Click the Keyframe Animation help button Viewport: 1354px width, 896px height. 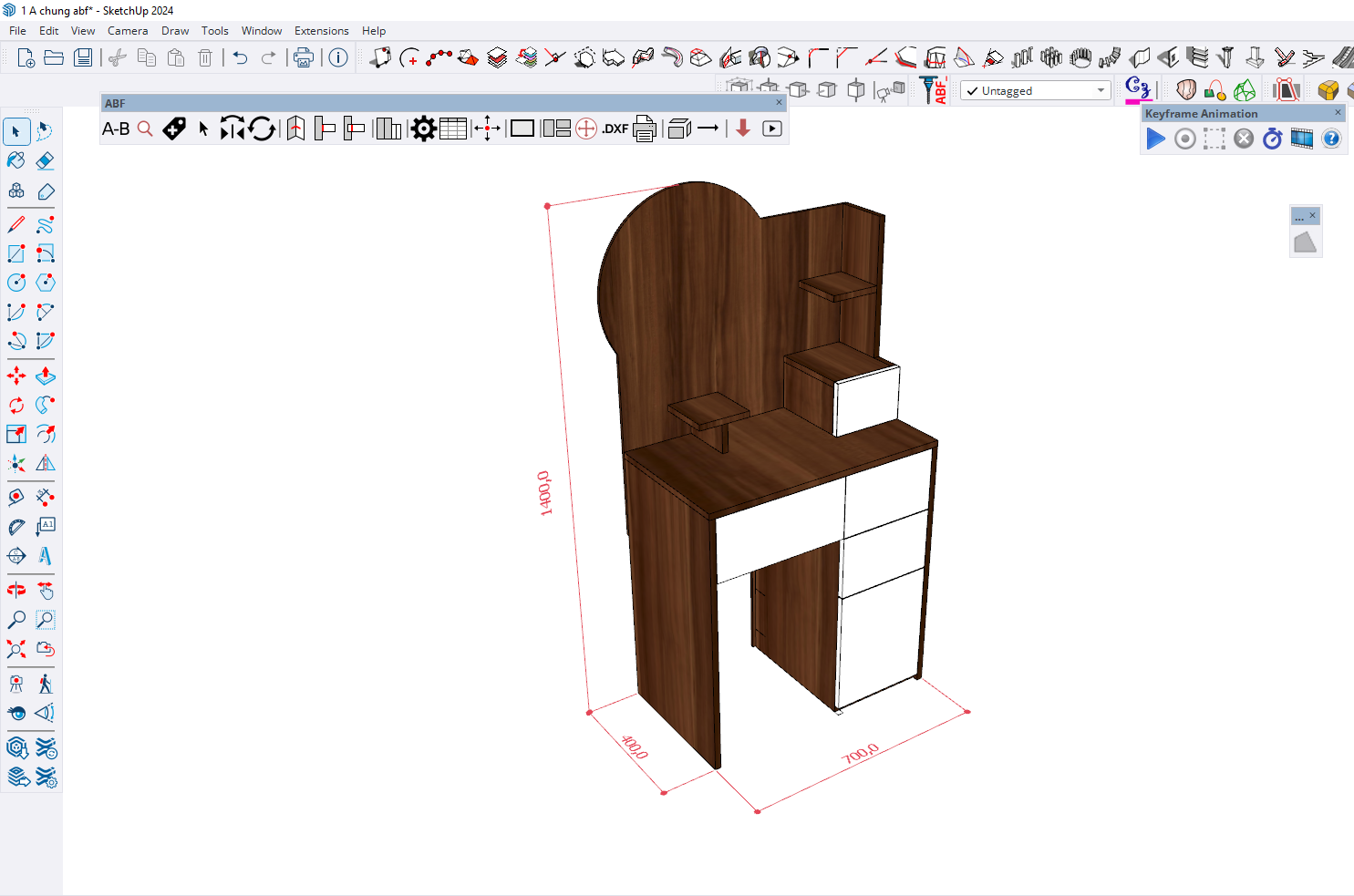pos(1331,139)
